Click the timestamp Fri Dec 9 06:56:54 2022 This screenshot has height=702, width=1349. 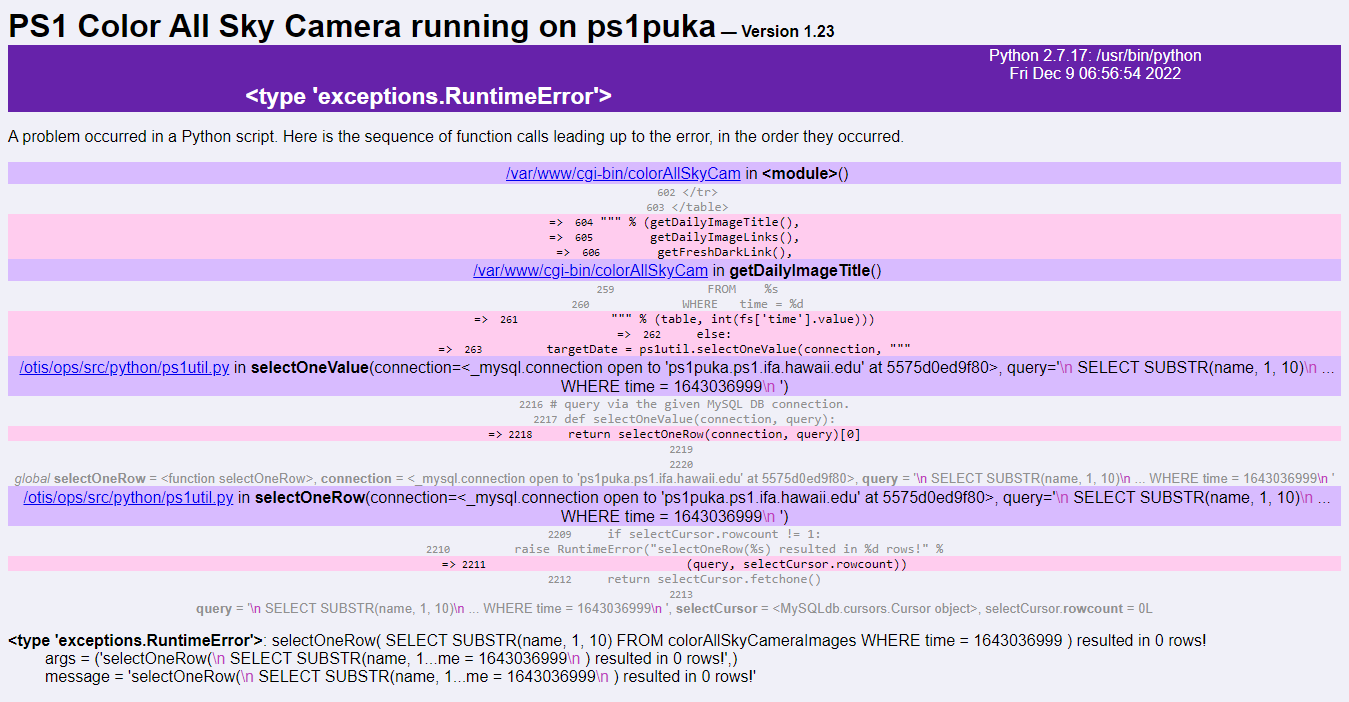click(1095, 74)
